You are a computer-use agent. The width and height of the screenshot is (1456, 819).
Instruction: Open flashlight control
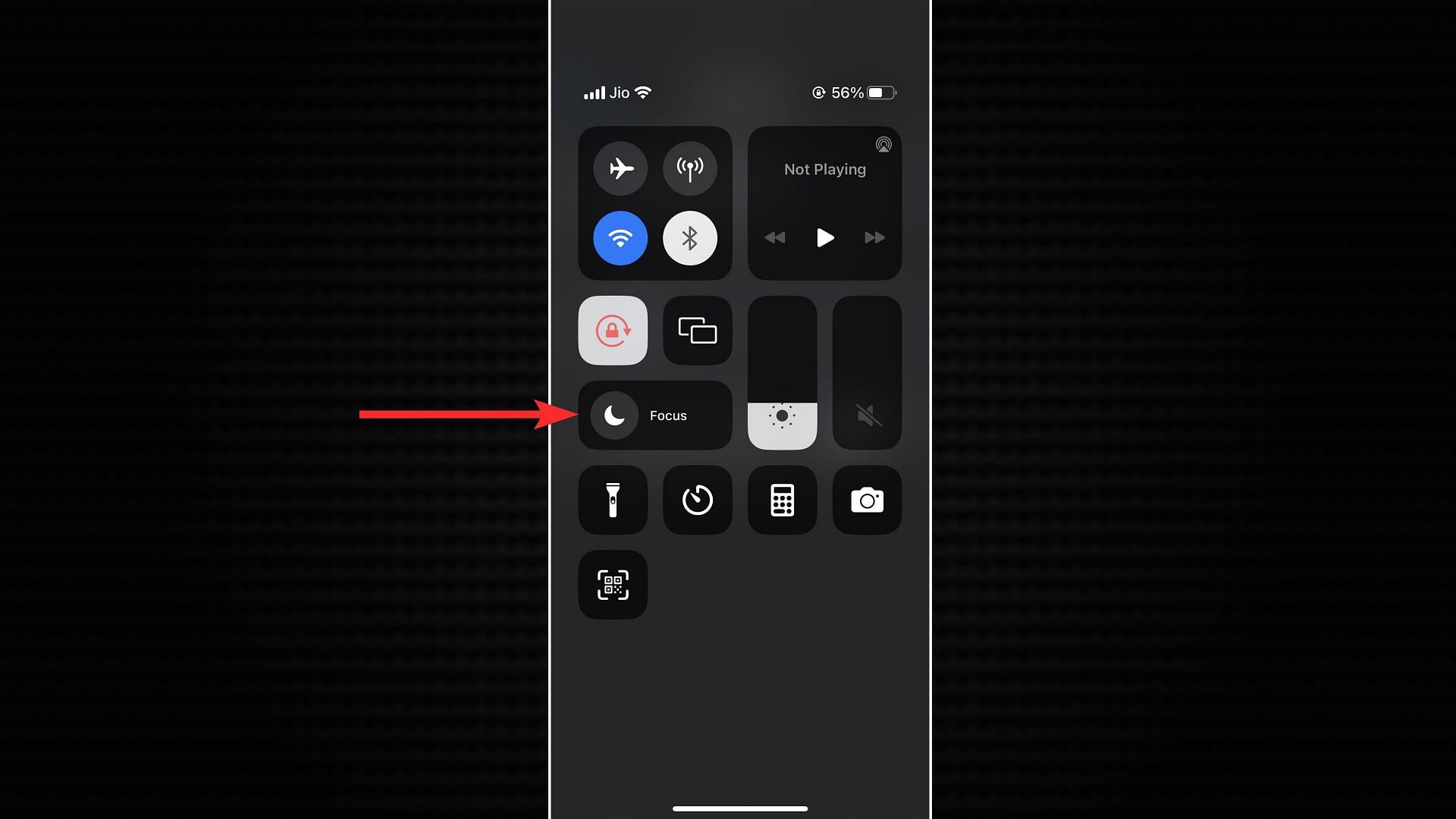click(x=612, y=499)
